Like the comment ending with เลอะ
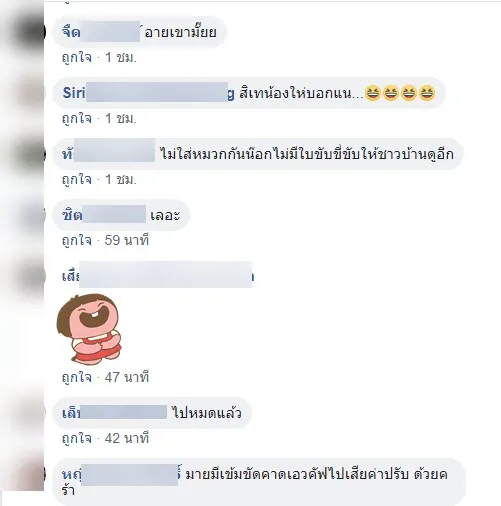 (77, 241)
